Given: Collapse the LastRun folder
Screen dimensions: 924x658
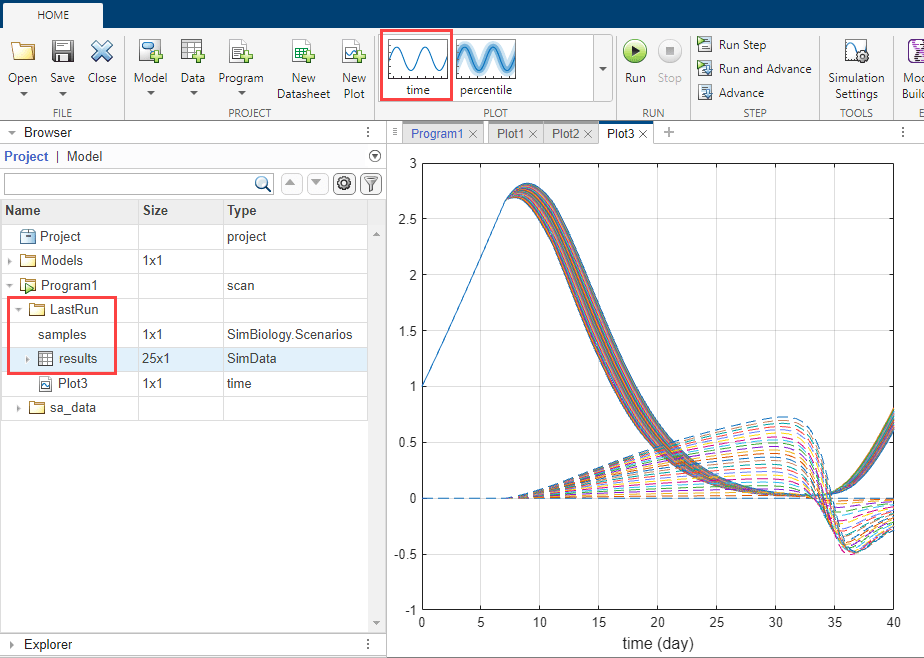Looking at the screenshot, I should click(19, 310).
